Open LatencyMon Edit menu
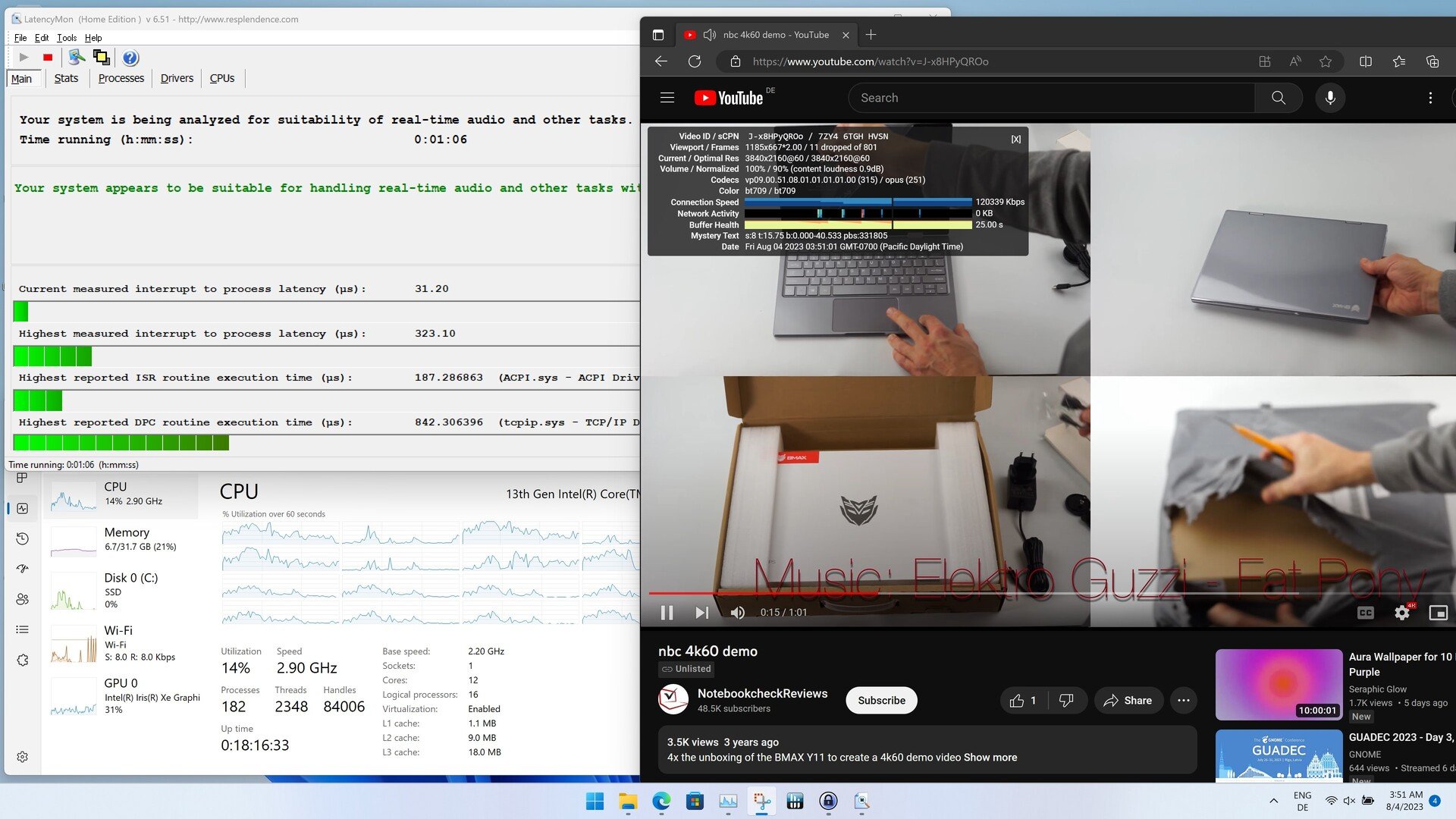Screen dimensions: 1456x819 pyautogui.click(x=42, y=38)
